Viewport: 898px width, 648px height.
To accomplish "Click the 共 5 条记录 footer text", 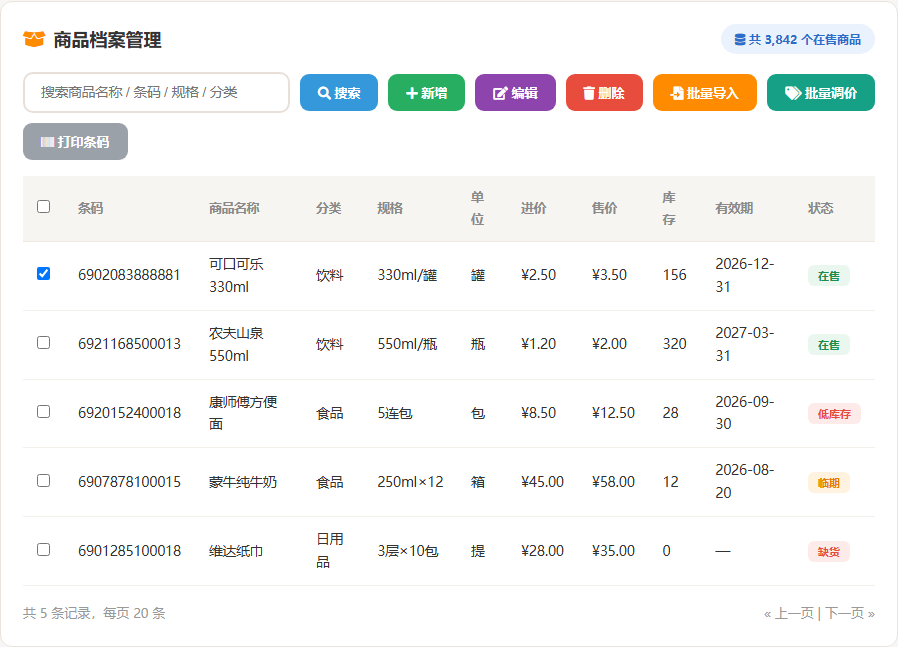I will [x=57, y=614].
